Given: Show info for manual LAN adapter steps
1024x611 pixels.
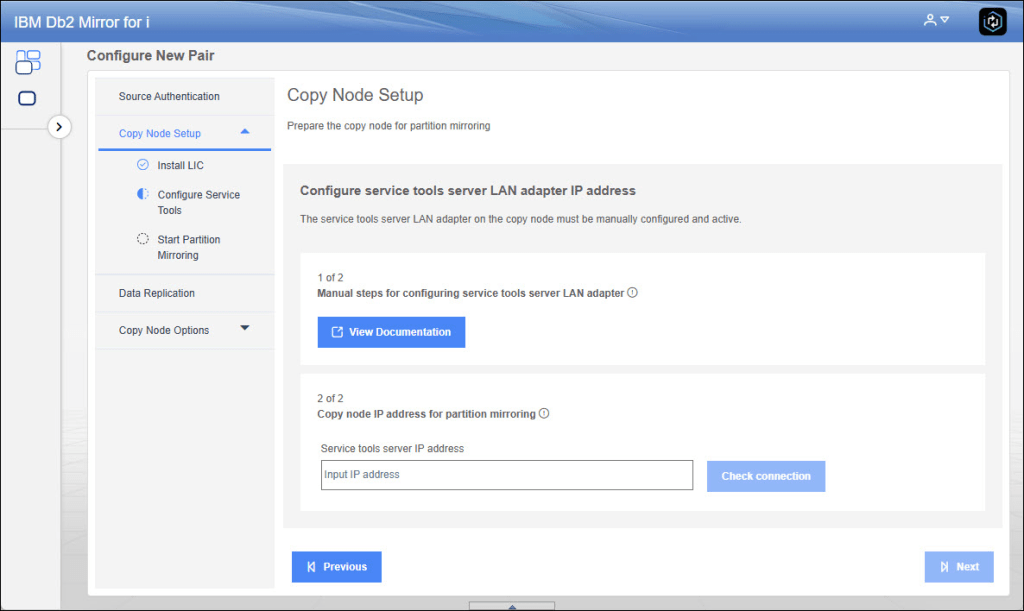Looking at the screenshot, I should 632,292.
